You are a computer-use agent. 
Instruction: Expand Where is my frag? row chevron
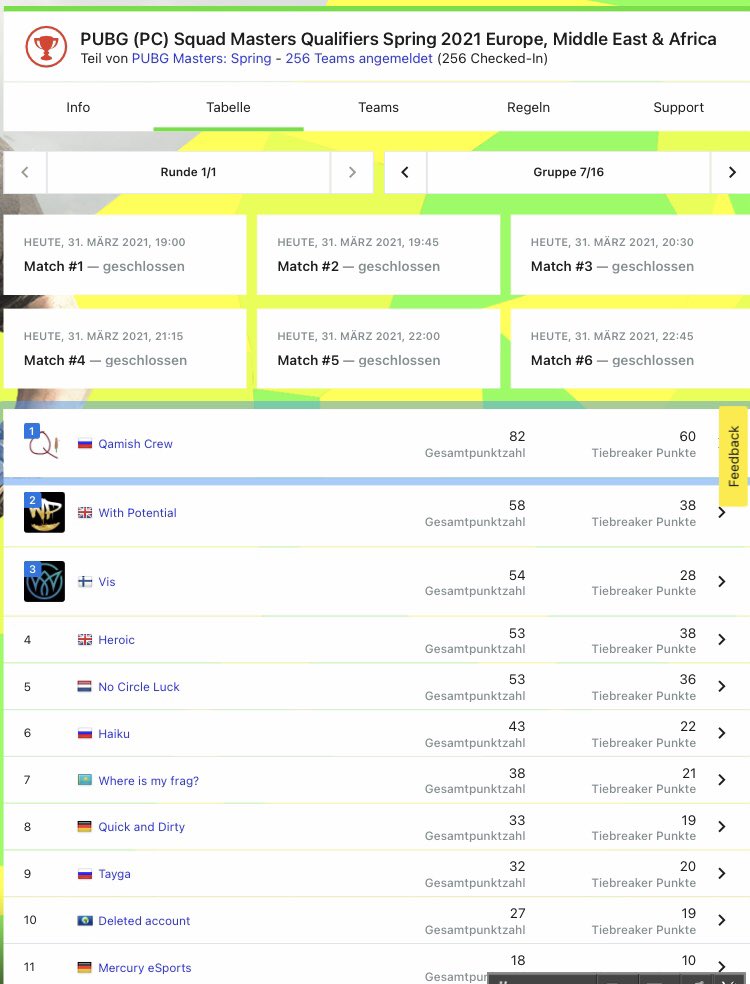722,780
